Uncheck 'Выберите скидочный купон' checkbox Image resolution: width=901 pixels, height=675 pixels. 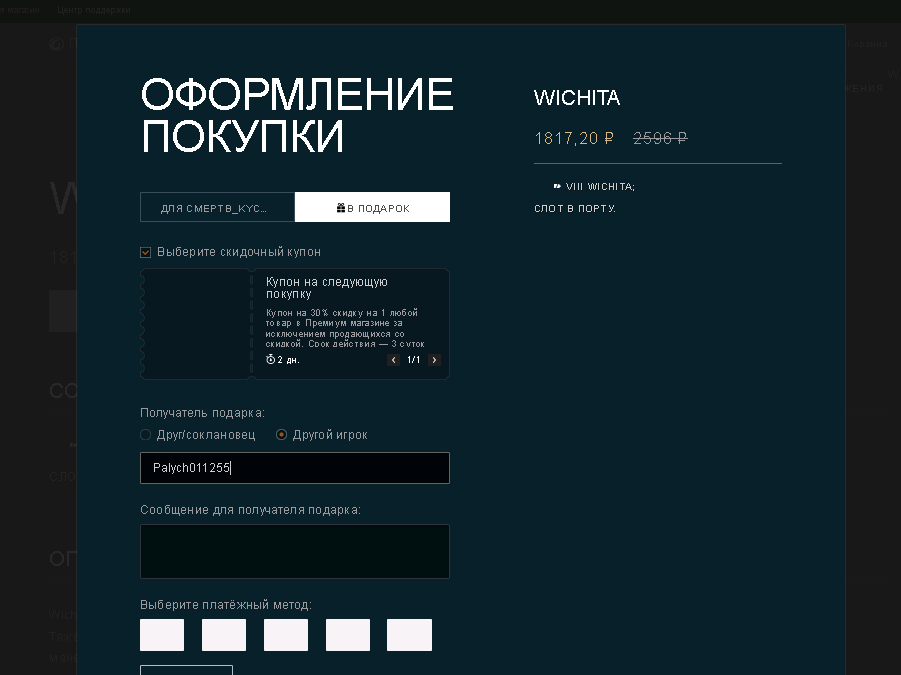click(145, 252)
